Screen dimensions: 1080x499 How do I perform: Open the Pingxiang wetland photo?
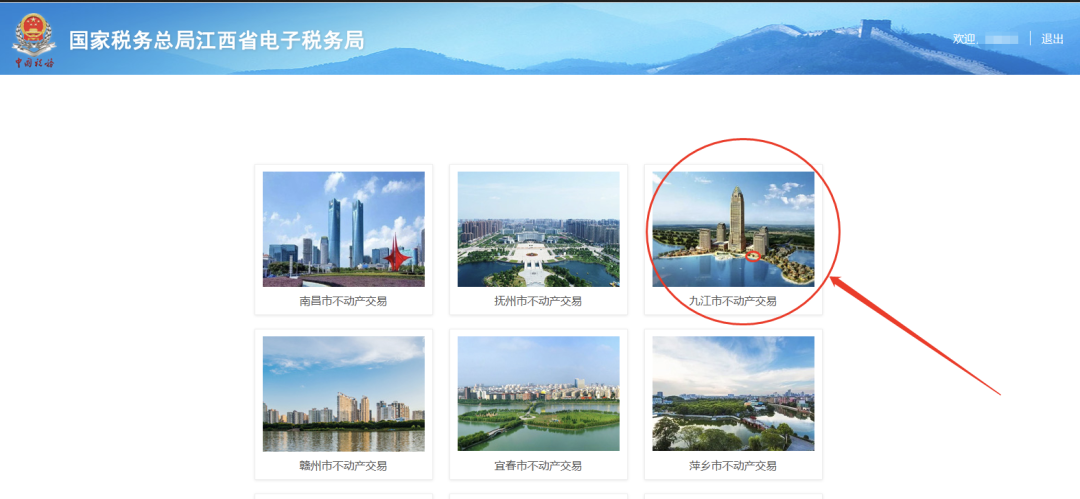tap(734, 394)
